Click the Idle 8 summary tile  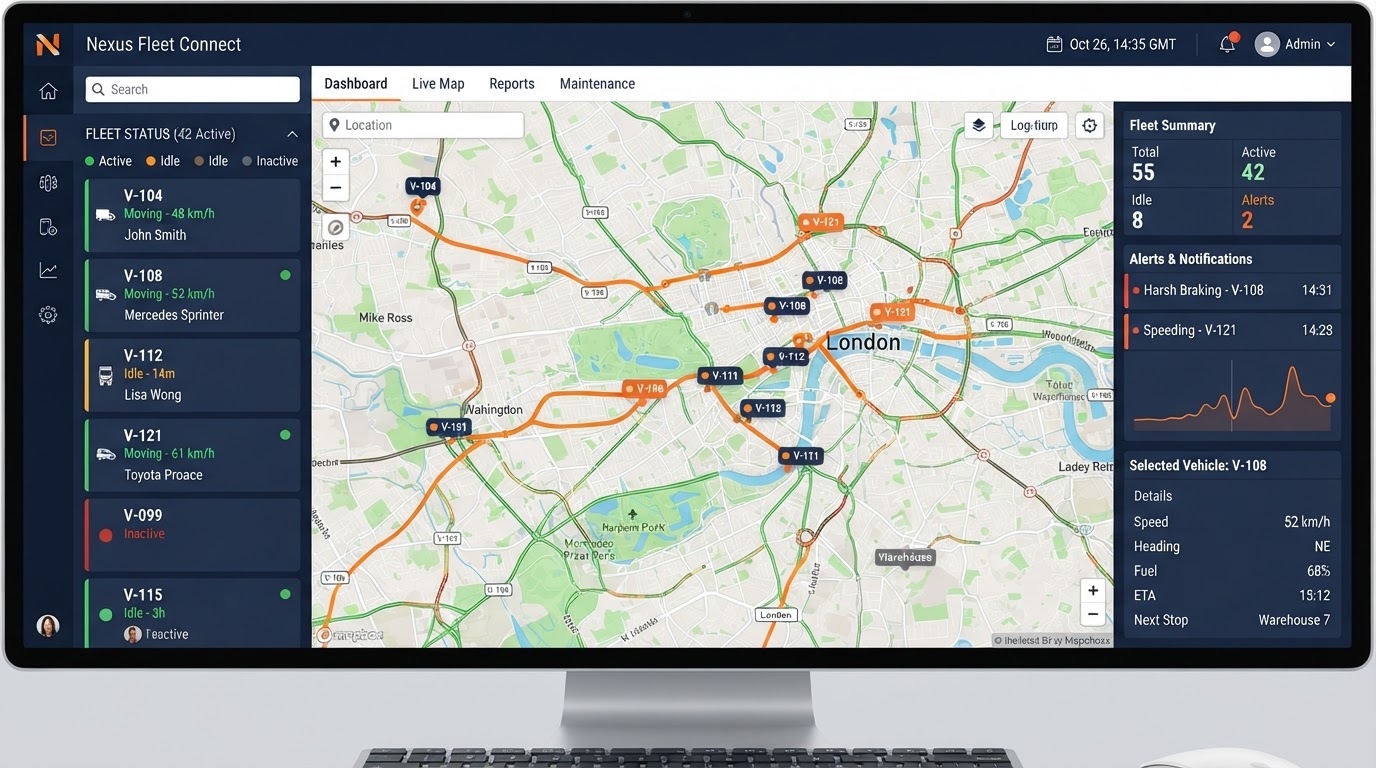1178,211
